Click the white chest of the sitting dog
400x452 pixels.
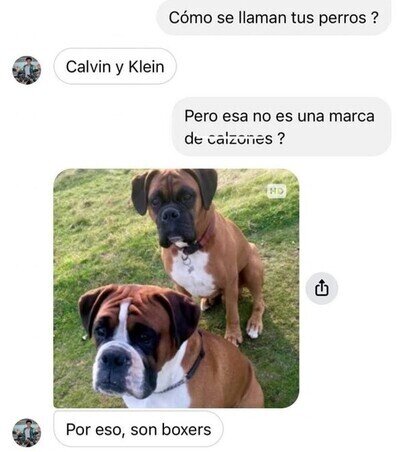(x=193, y=275)
